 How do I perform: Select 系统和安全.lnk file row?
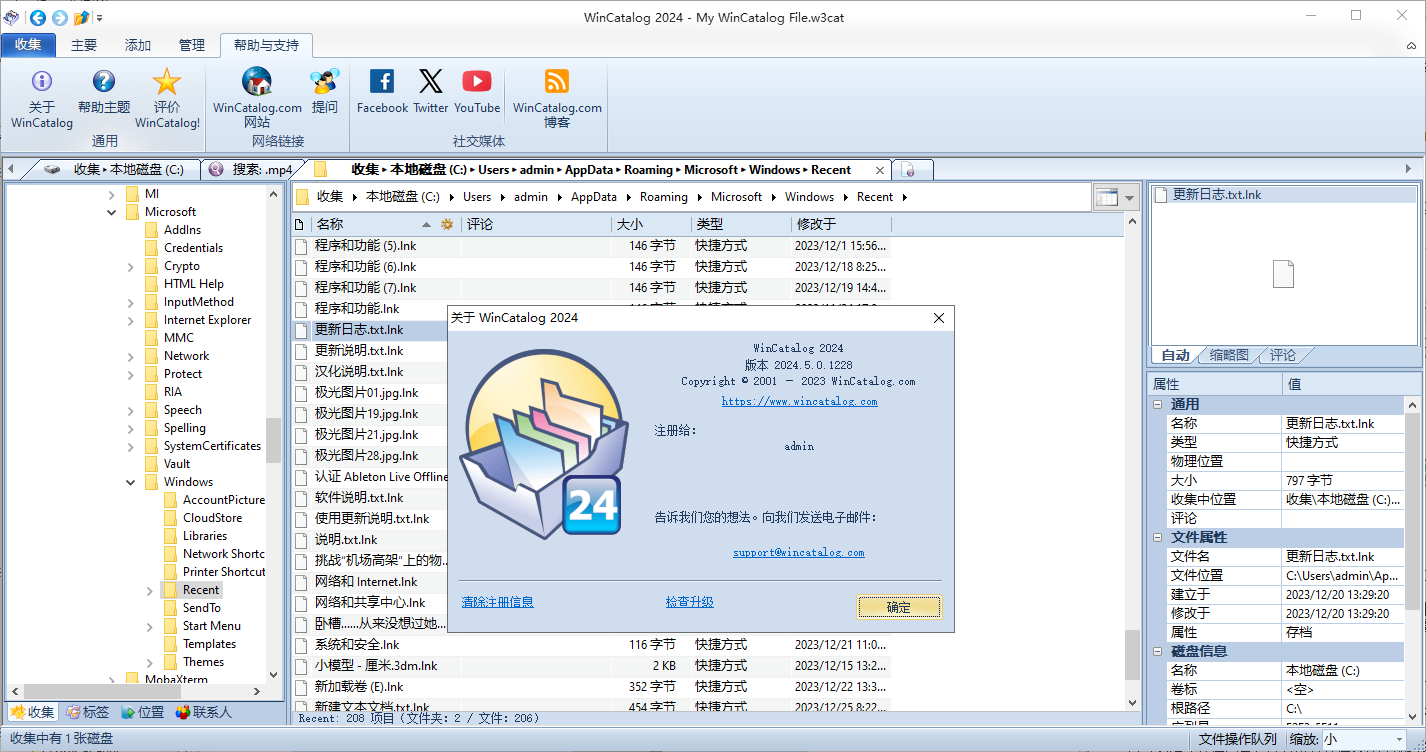(x=591, y=644)
